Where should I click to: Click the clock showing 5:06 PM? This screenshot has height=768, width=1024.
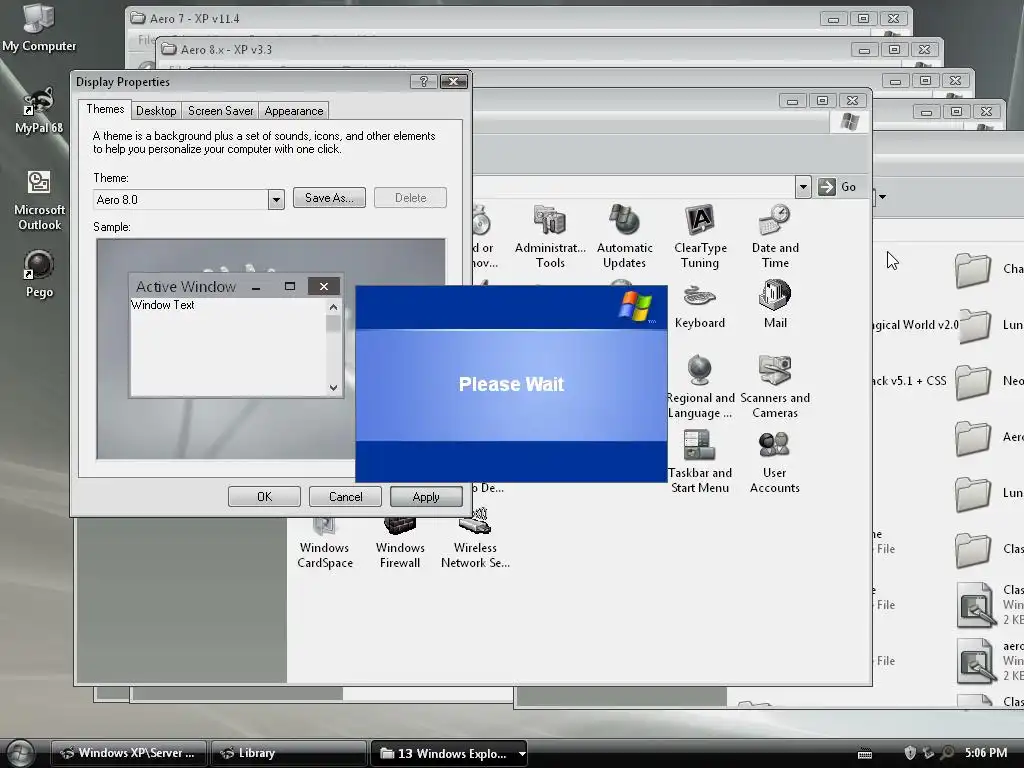pos(986,753)
